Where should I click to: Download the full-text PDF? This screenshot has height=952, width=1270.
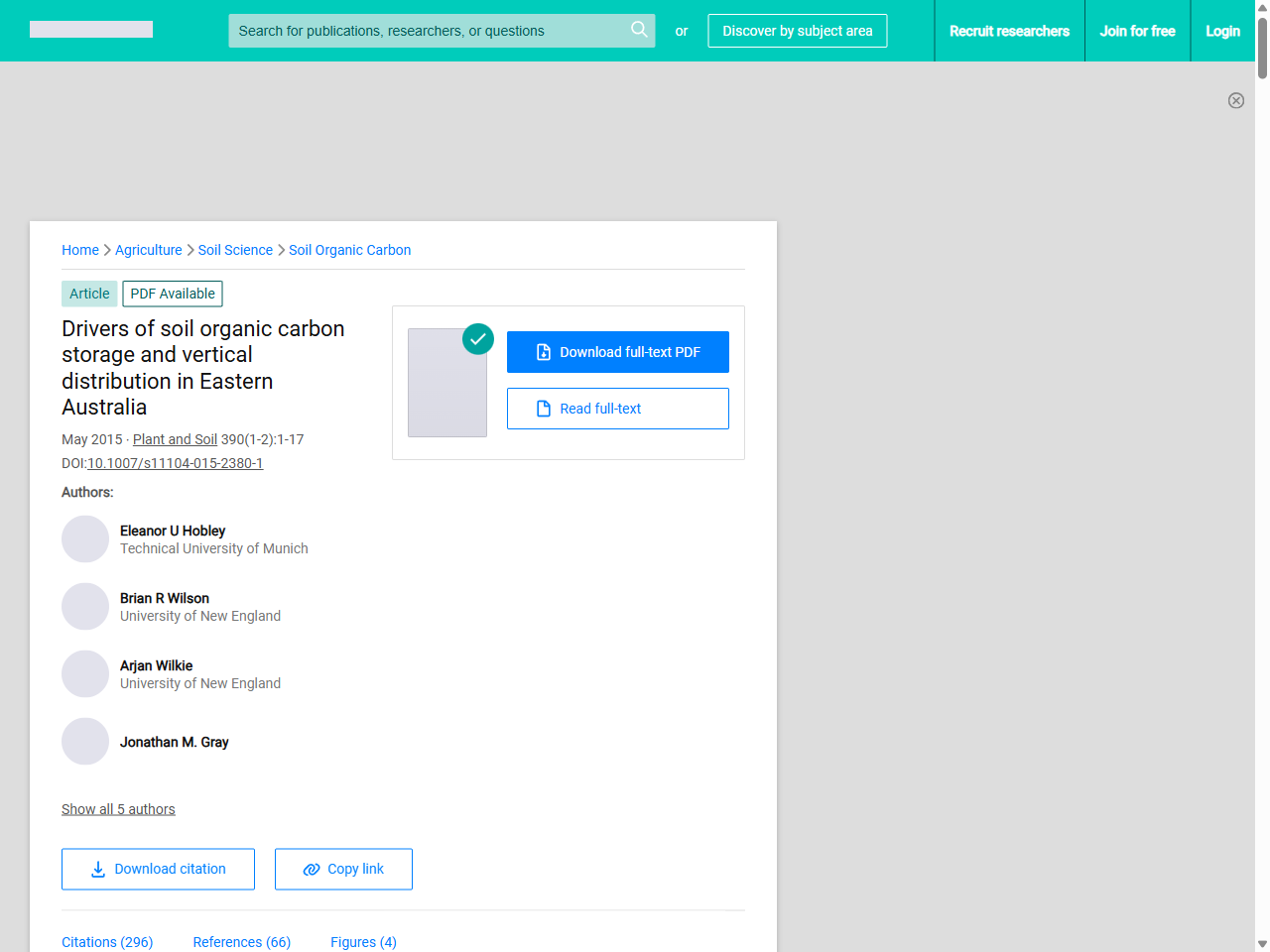[617, 352]
